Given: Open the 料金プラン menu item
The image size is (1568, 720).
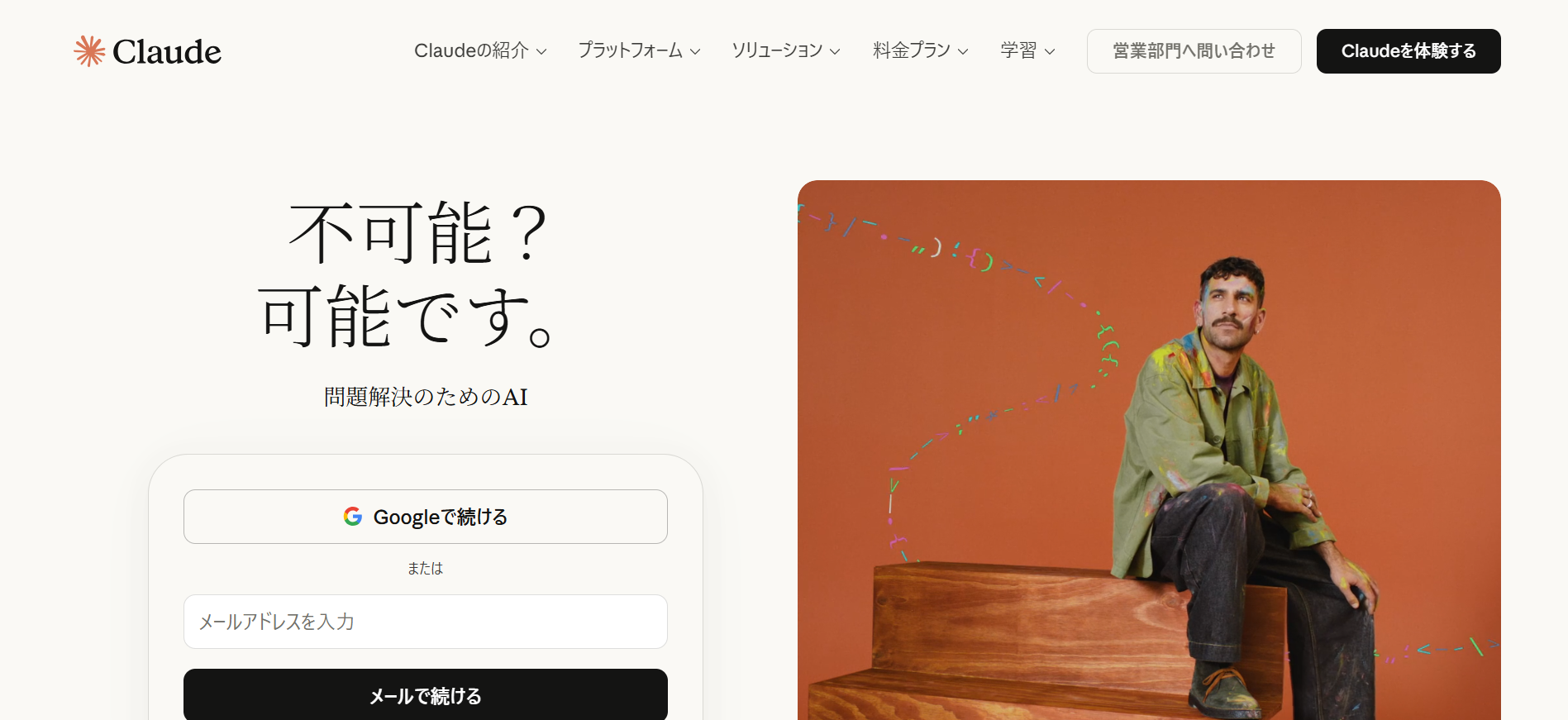Looking at the screenshot, I should [x=921, y=50].
